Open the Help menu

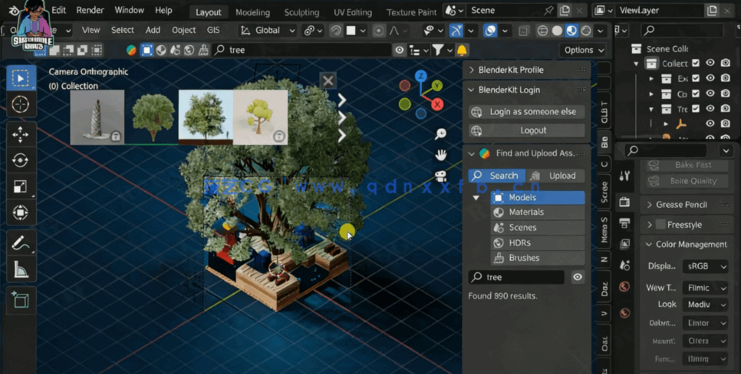pyautogui.click(x=164, y=10)
